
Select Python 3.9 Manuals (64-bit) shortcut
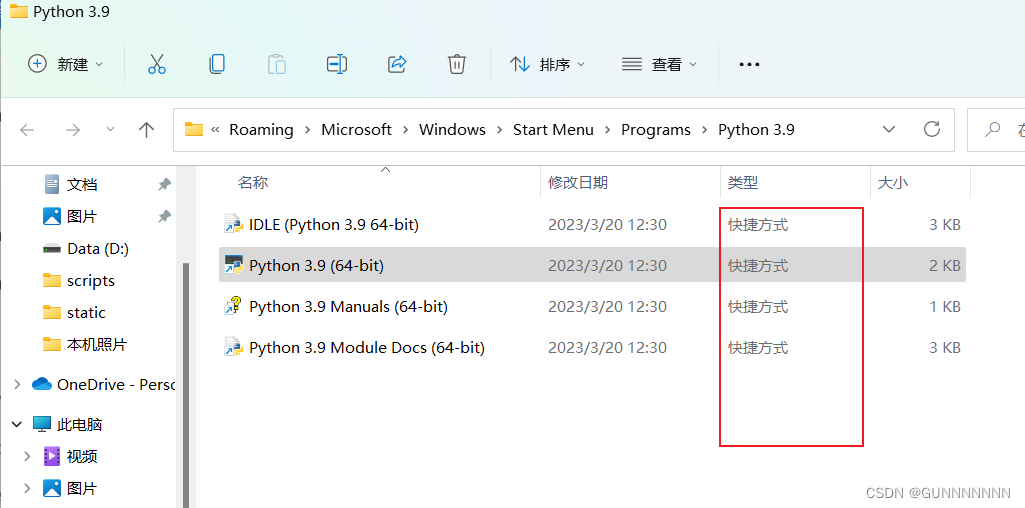tap(592, 307)
